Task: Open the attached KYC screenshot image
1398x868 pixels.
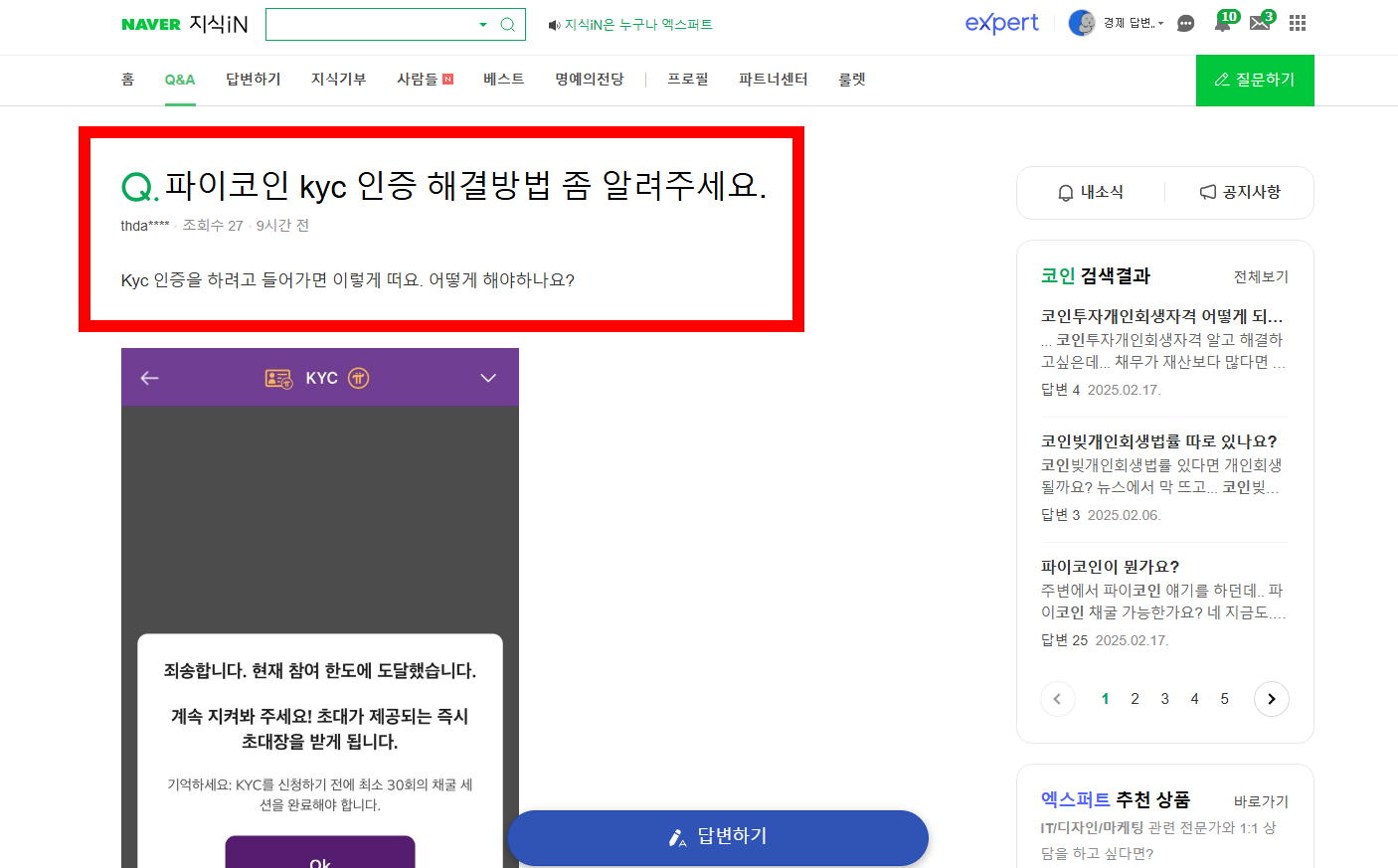Action: (x=320, y=608)
